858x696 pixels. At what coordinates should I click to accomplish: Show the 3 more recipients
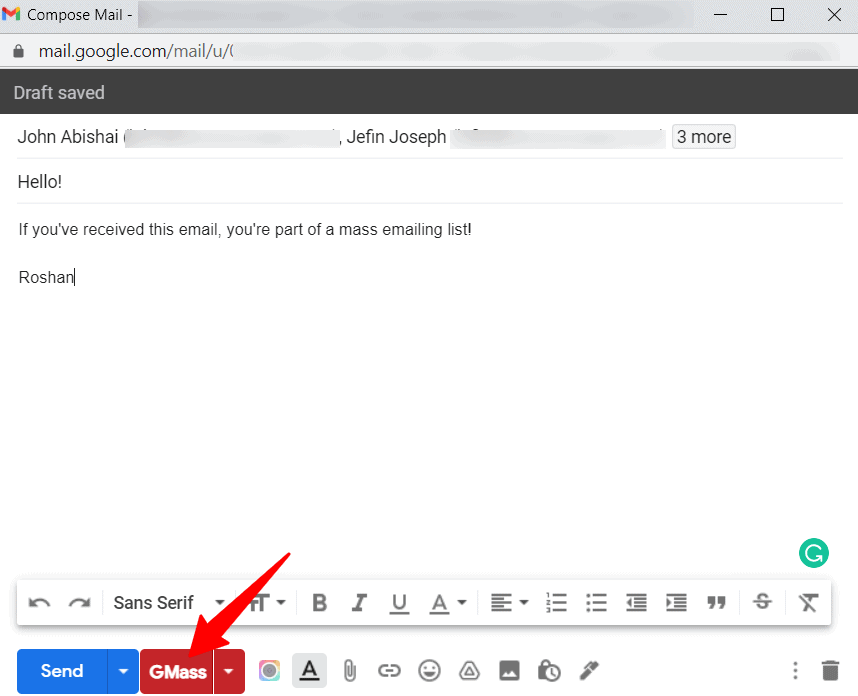point(703,137)
